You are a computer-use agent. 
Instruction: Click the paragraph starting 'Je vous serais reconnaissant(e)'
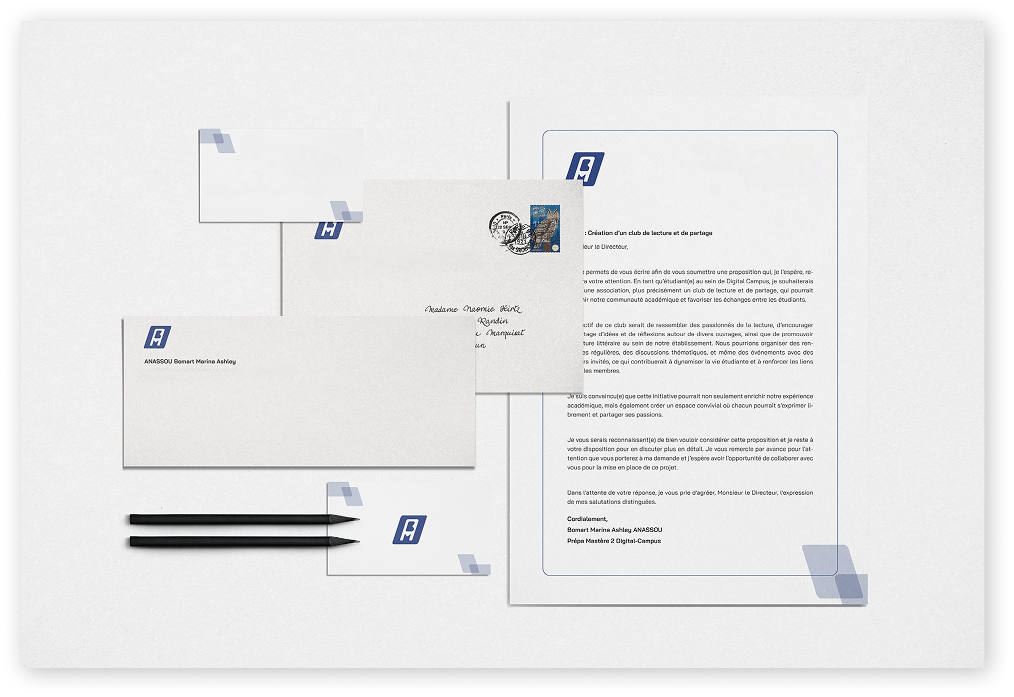coord(690,454)
